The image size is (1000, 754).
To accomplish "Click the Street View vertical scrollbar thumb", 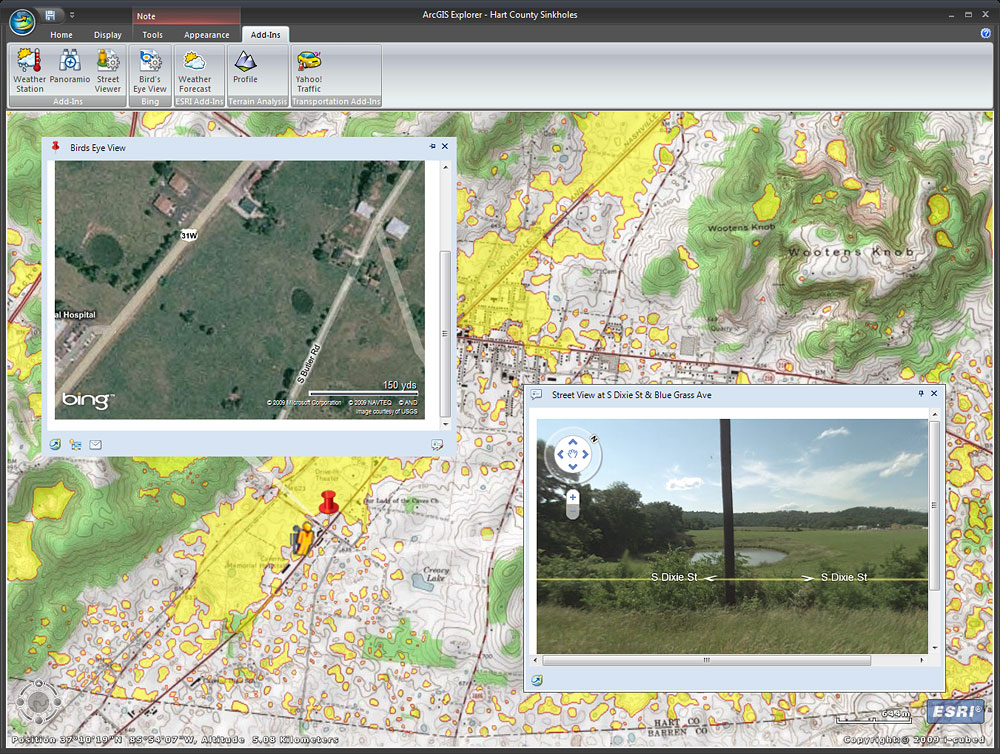I will coord(934,505).
